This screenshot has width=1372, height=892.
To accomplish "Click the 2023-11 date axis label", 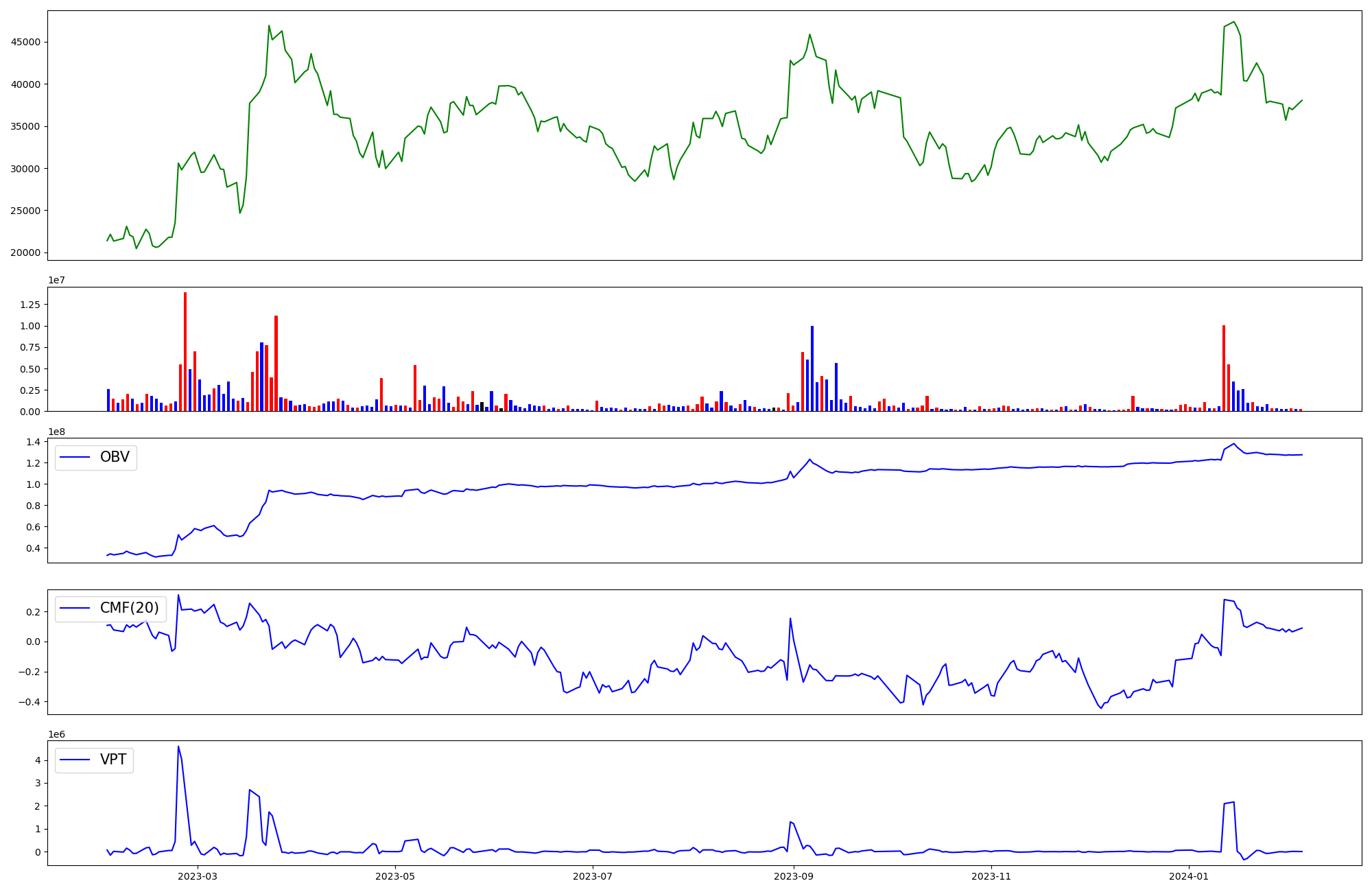I will coord(992,876).
